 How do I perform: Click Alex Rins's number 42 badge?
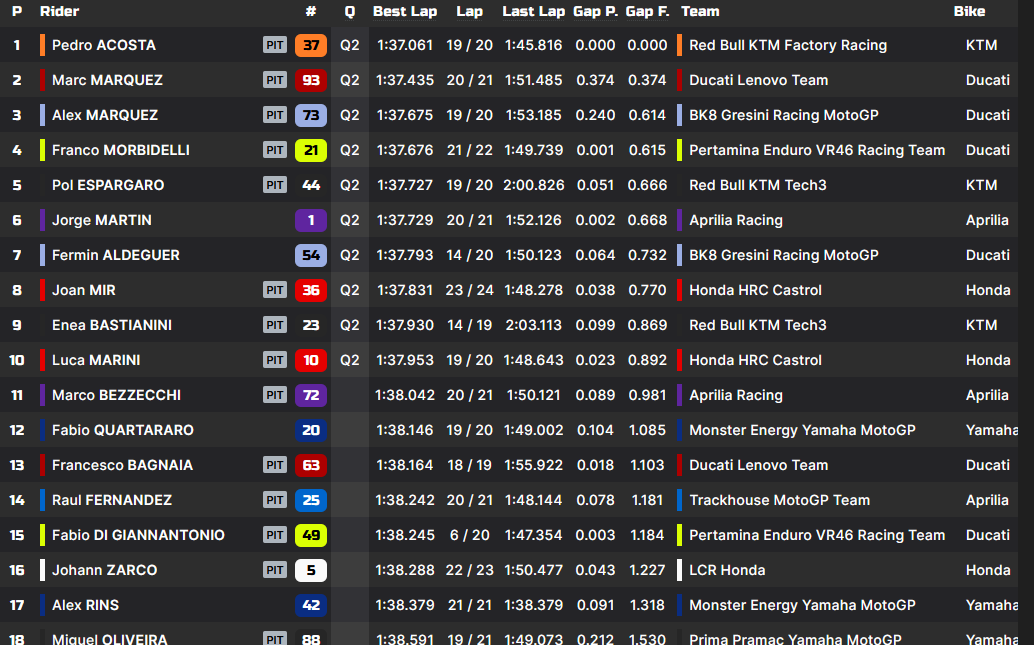[x=311, y=604]
